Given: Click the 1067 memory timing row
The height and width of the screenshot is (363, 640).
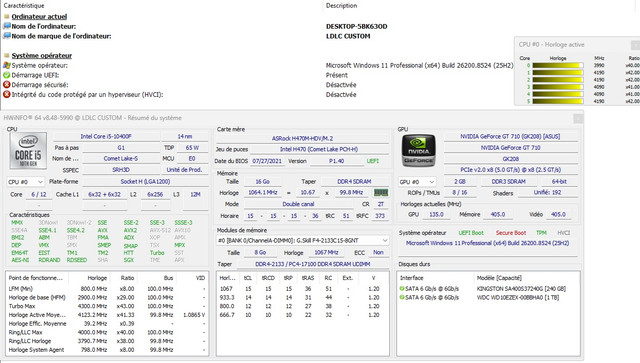Looking at the screenshot, I should click(x=302, y=289).
